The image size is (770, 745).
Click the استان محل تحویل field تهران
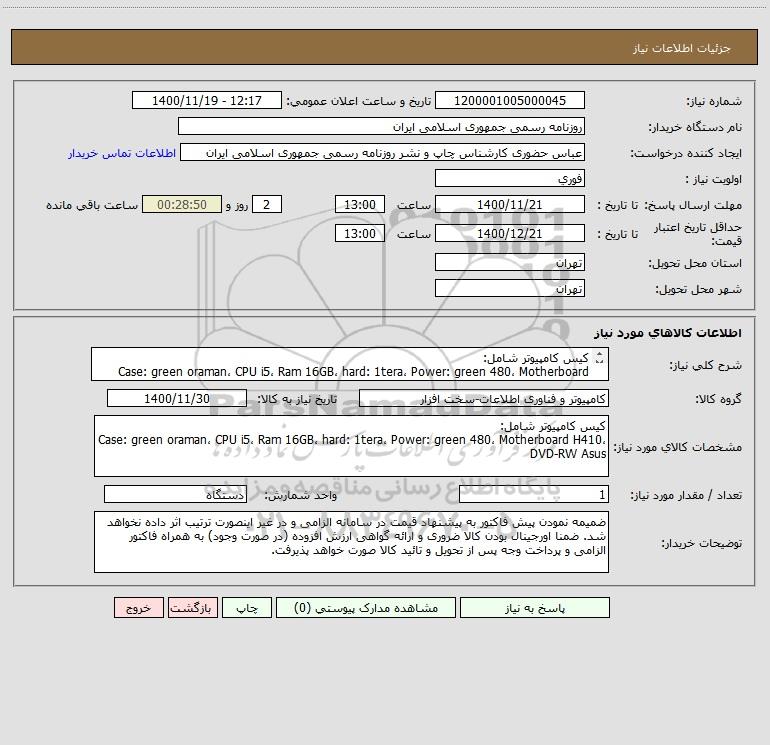510,262
